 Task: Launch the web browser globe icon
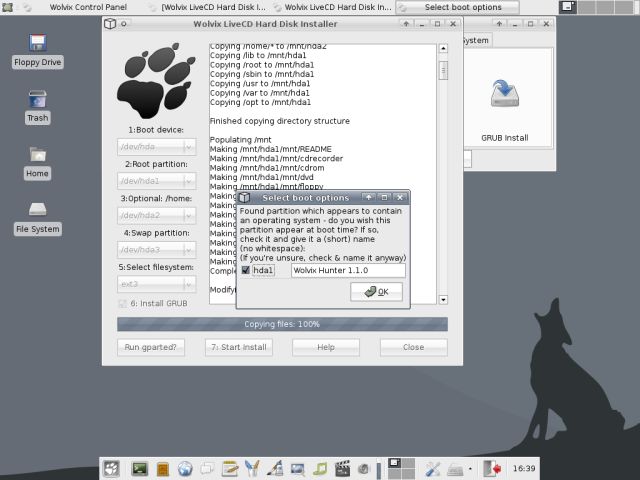tap(185, 469)
